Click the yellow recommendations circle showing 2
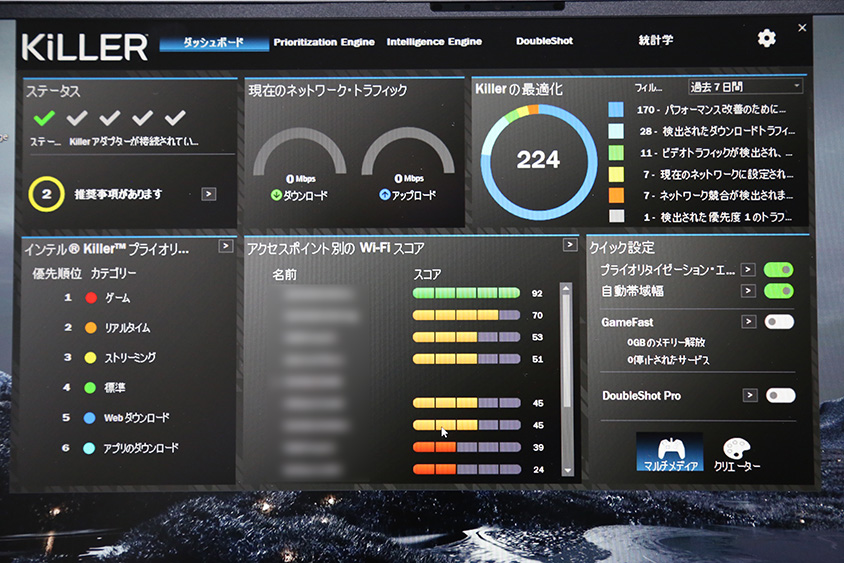This screenshot has height=563, width=844. coord(46,194)
